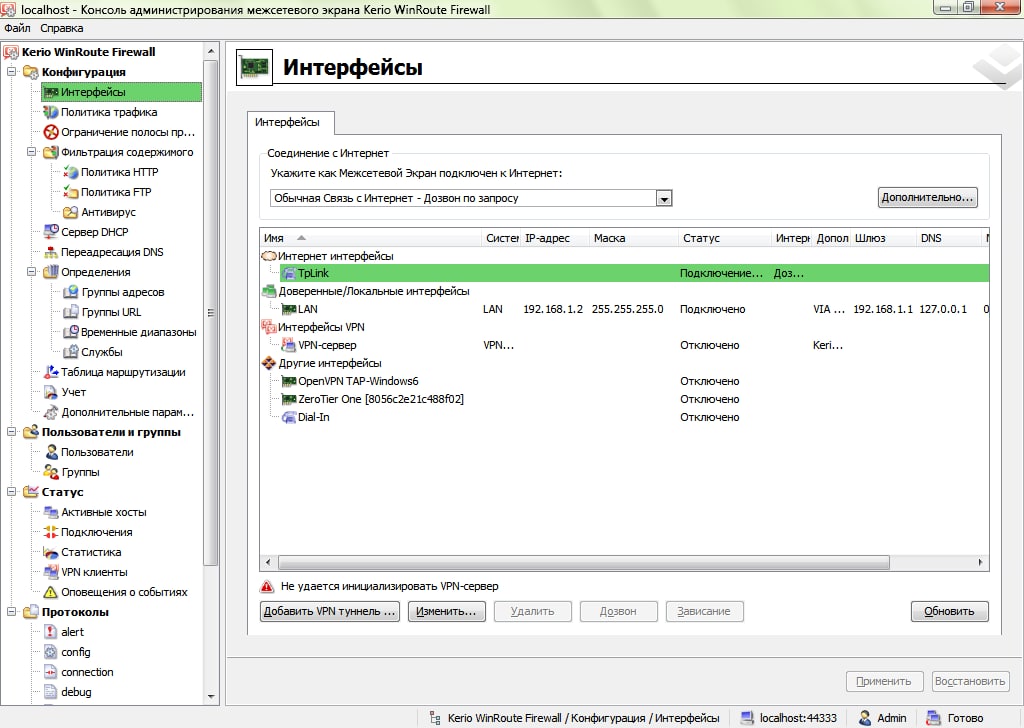Select the Группы адресов icon

[71, 293]
